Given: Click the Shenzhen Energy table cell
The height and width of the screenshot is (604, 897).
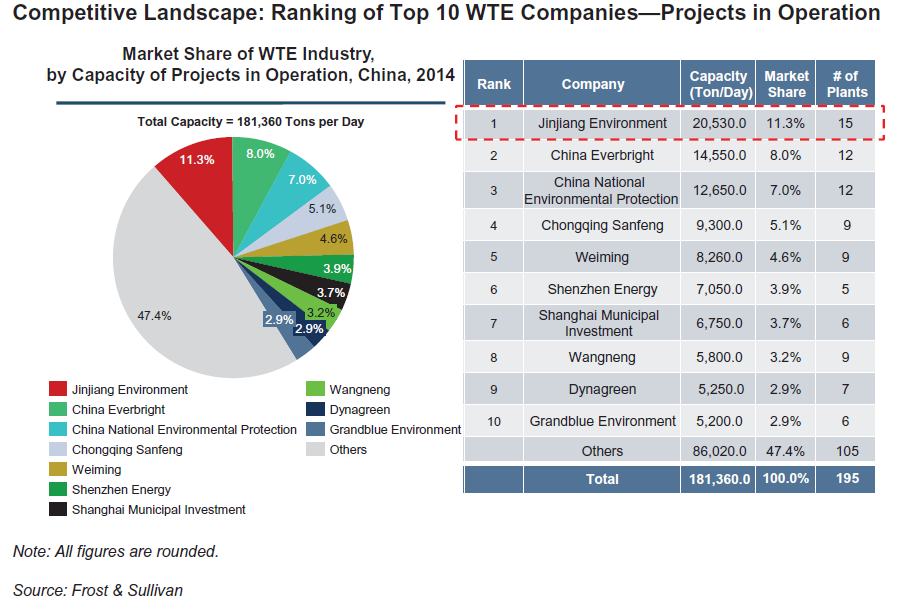Looking at the screenshot, I should click(x=602, y=289).
